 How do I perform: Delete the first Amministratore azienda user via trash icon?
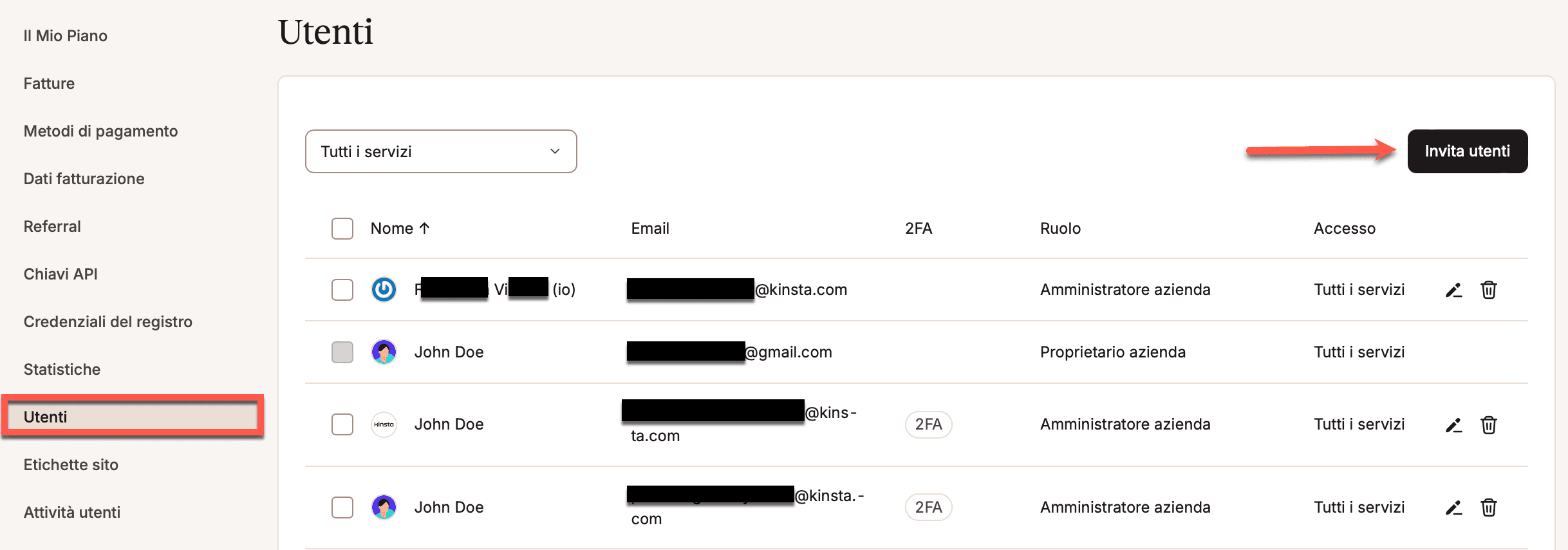tap(1488, 290)
